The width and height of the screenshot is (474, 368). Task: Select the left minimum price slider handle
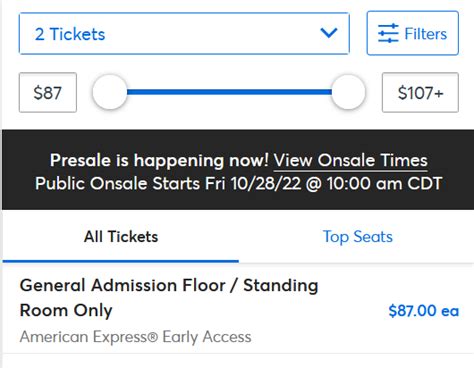(x=110, y=92)
